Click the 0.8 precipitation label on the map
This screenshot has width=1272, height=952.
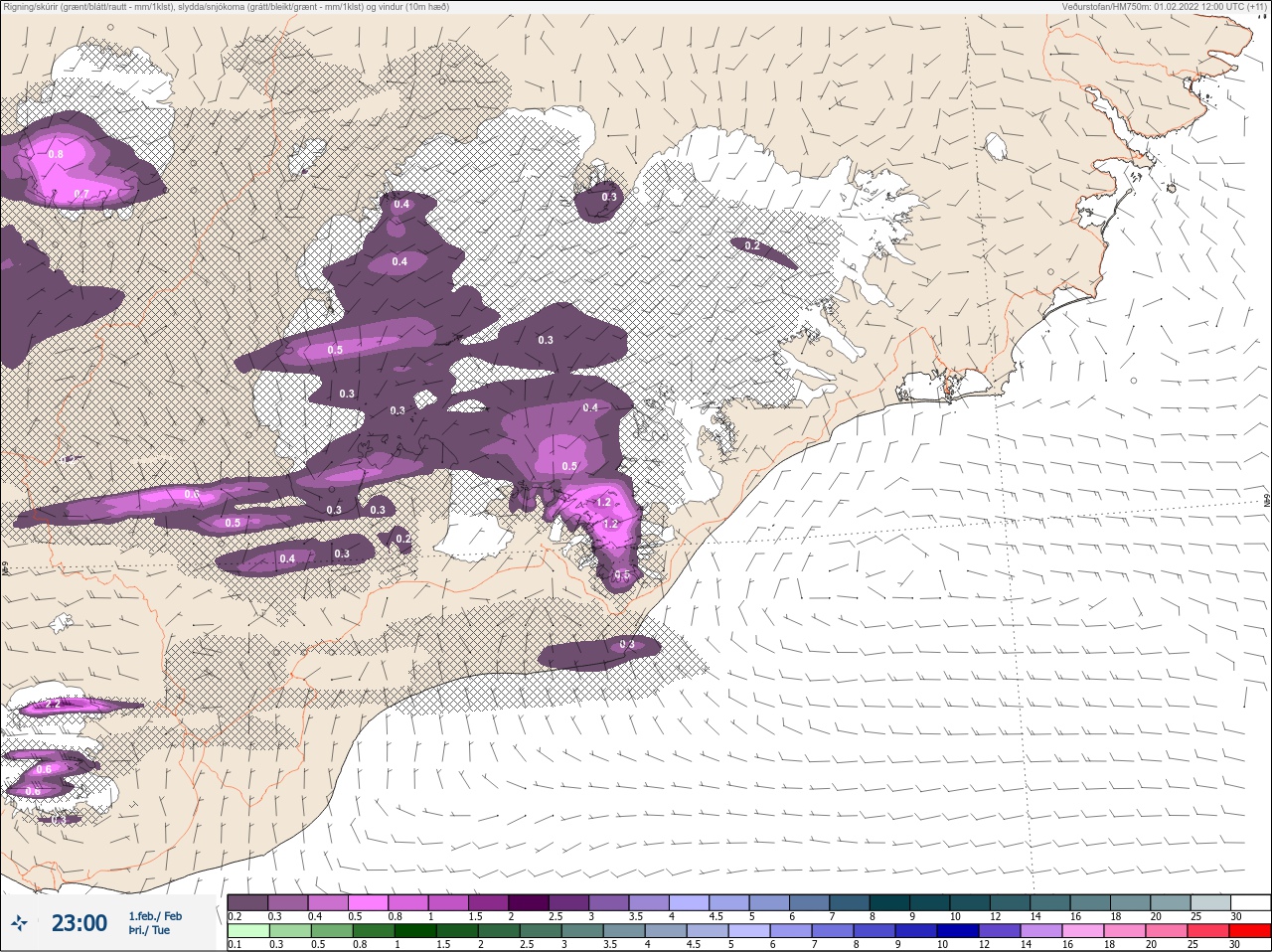(56, 154)
